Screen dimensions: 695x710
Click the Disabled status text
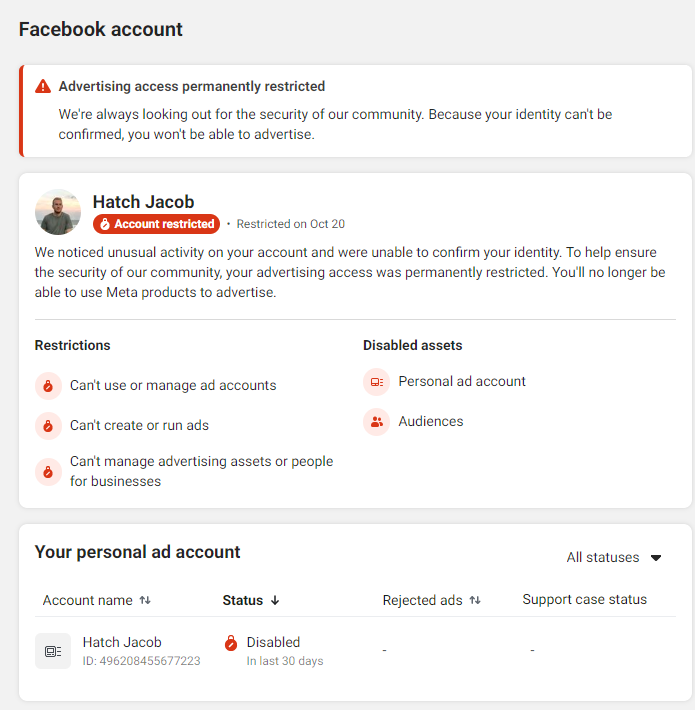tap(273, 642)
